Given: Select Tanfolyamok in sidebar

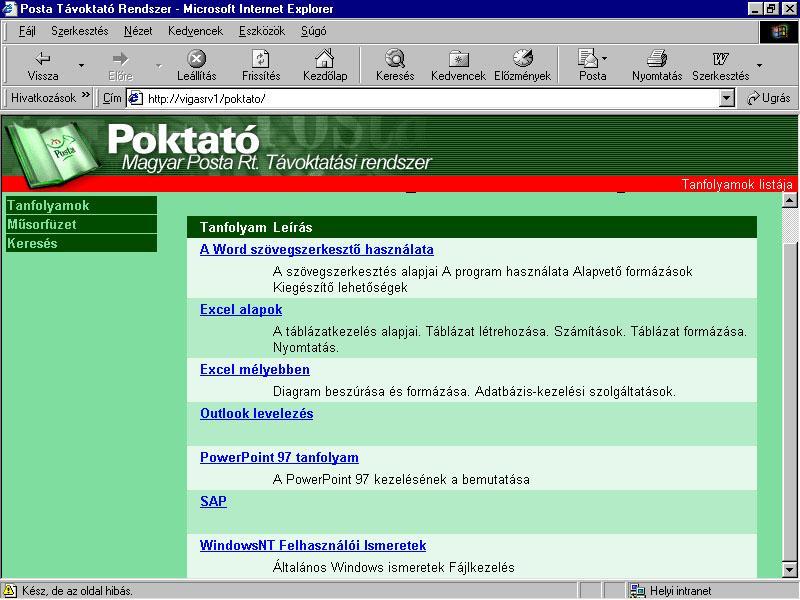Looking at the screenshot, I should [x=81, y=205].
